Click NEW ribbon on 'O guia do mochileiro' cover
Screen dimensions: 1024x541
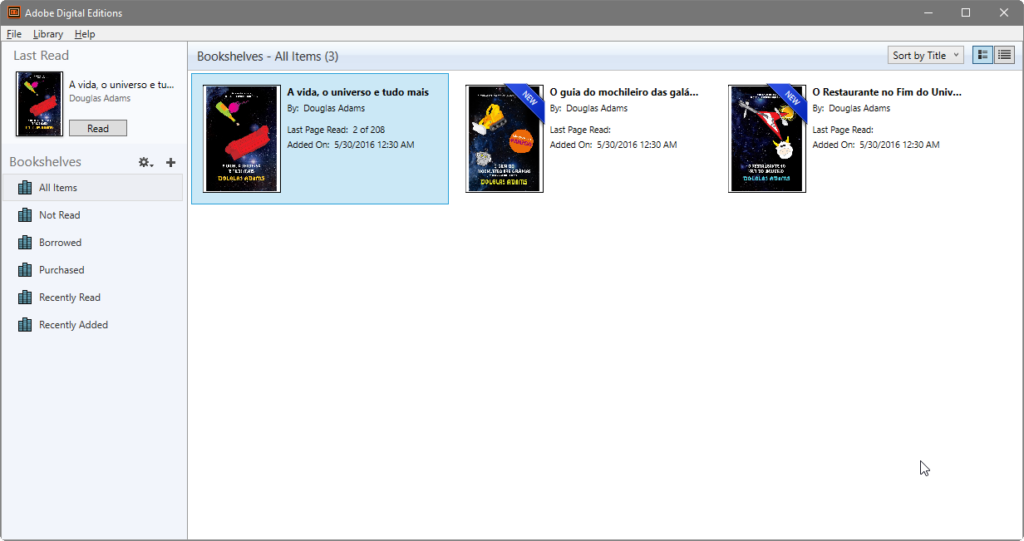[x=528, y=100]
